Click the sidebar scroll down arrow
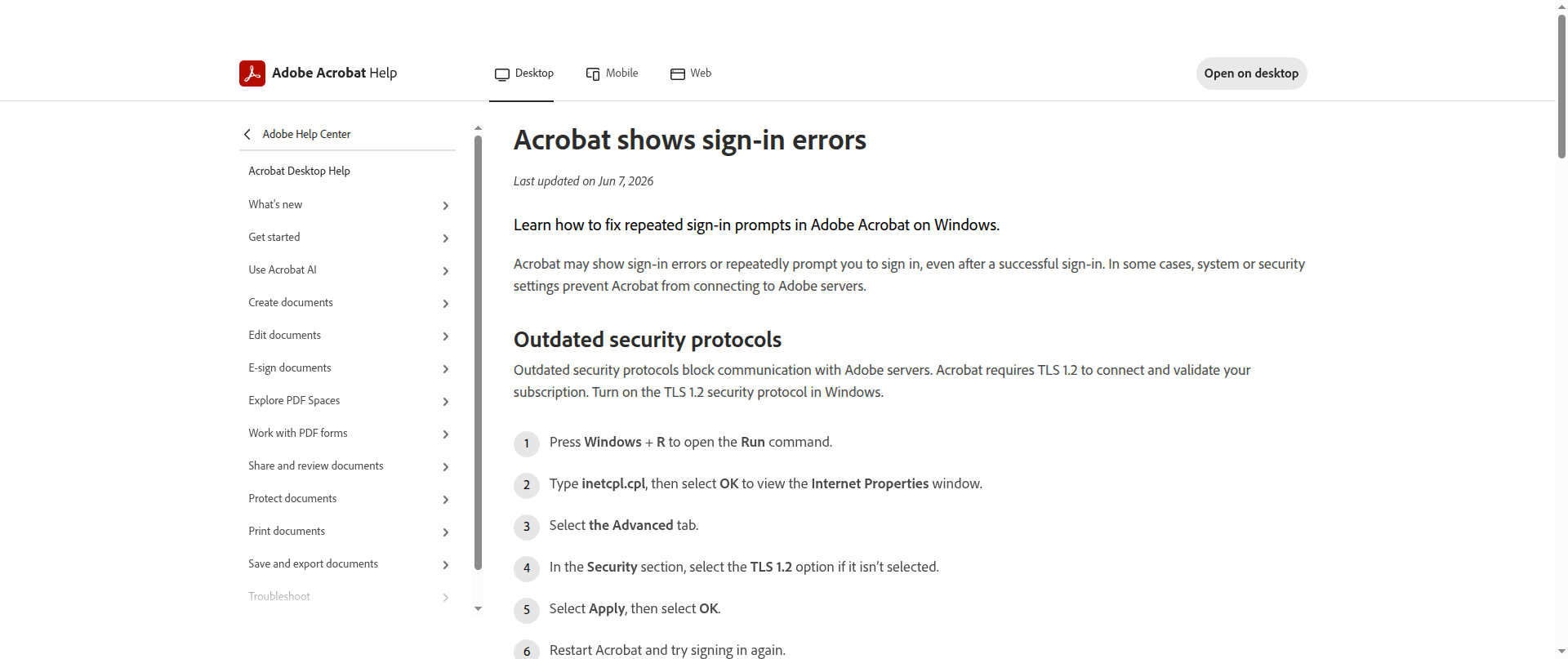Screen dimensions: 1568x659 (x=479, y=608)
